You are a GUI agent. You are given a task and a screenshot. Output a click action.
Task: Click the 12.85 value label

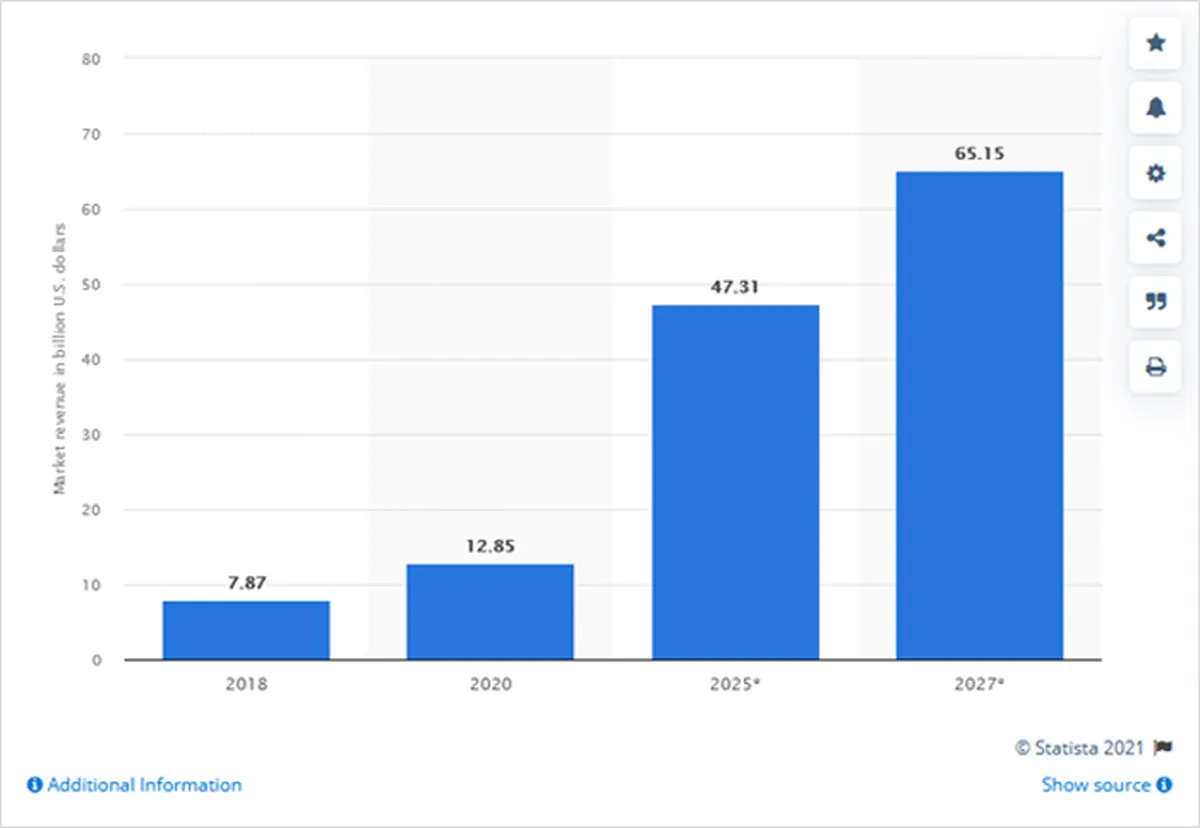(x=490, y=546)
